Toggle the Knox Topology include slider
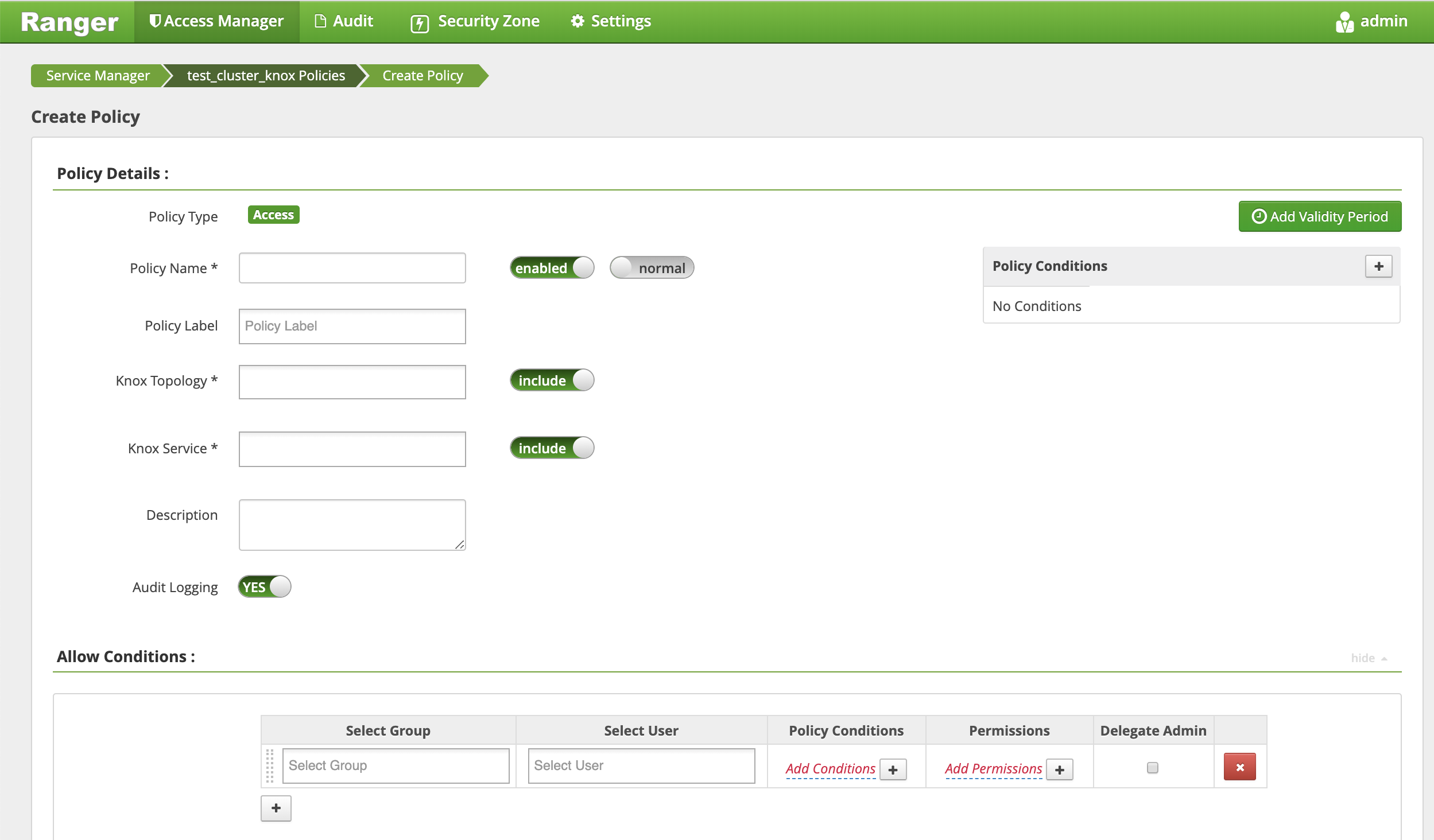Image resolution: width=1434 pixels, height=840 pixels. 552,380
